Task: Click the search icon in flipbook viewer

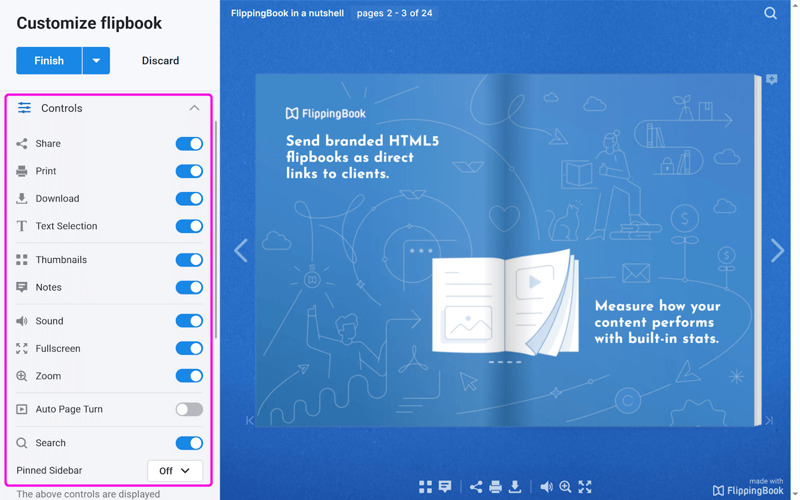Action: pos(770,13)
